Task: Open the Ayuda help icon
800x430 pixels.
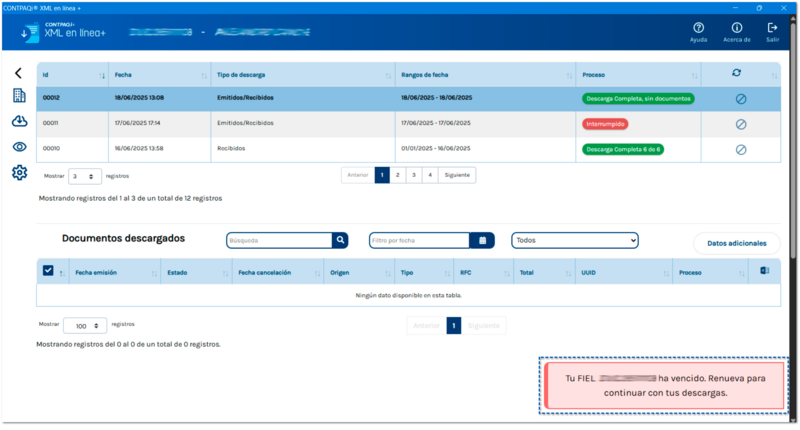Action: point(698,29)
